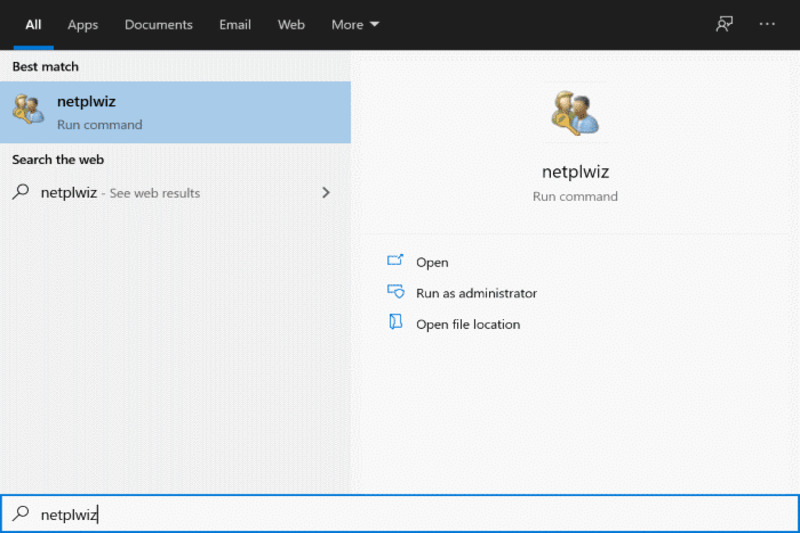Click the netplwiz title in the preview pane
The height and width of the screenshot is (533, 800).
575,172
